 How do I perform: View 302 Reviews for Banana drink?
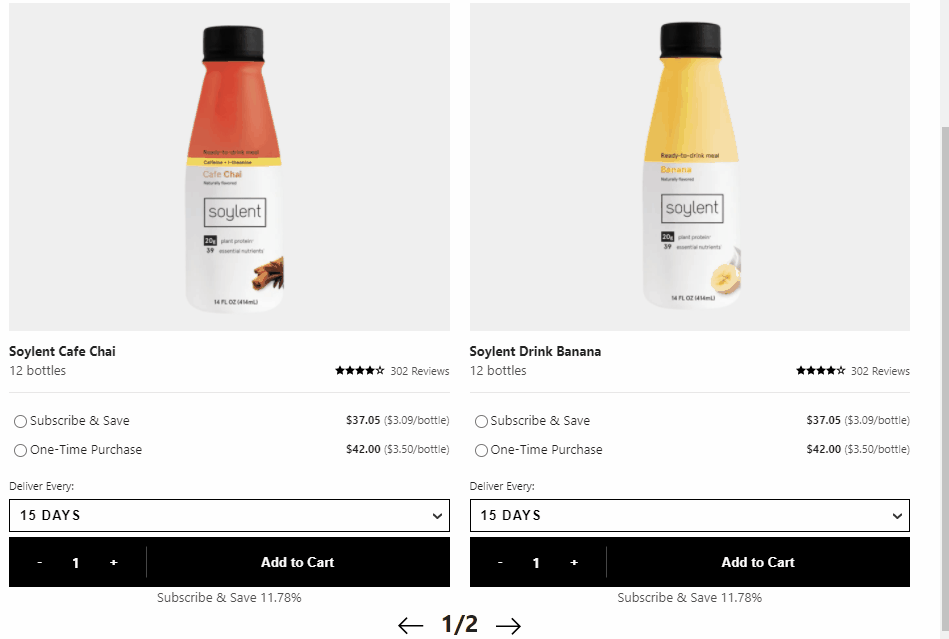[x=880, y=371]
